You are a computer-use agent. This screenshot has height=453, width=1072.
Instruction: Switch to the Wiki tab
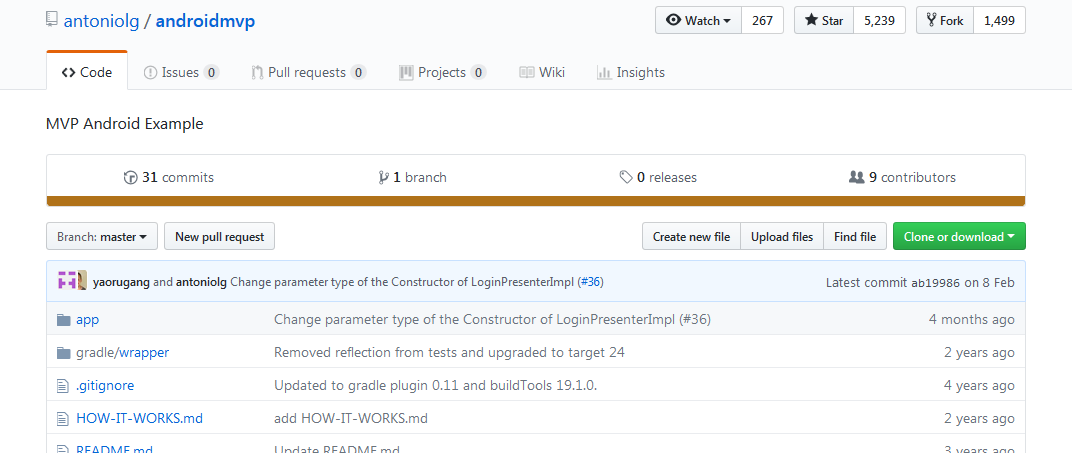(542, 72)
